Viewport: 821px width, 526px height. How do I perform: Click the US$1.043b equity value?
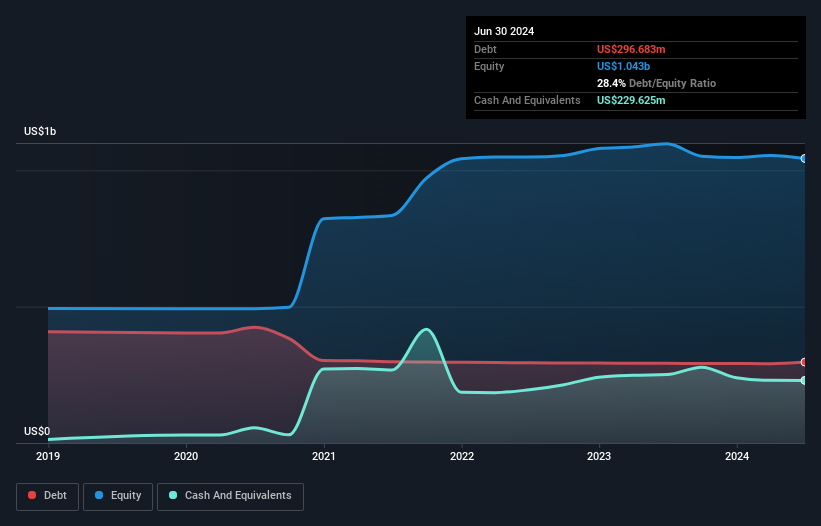(x=623, y=66)
